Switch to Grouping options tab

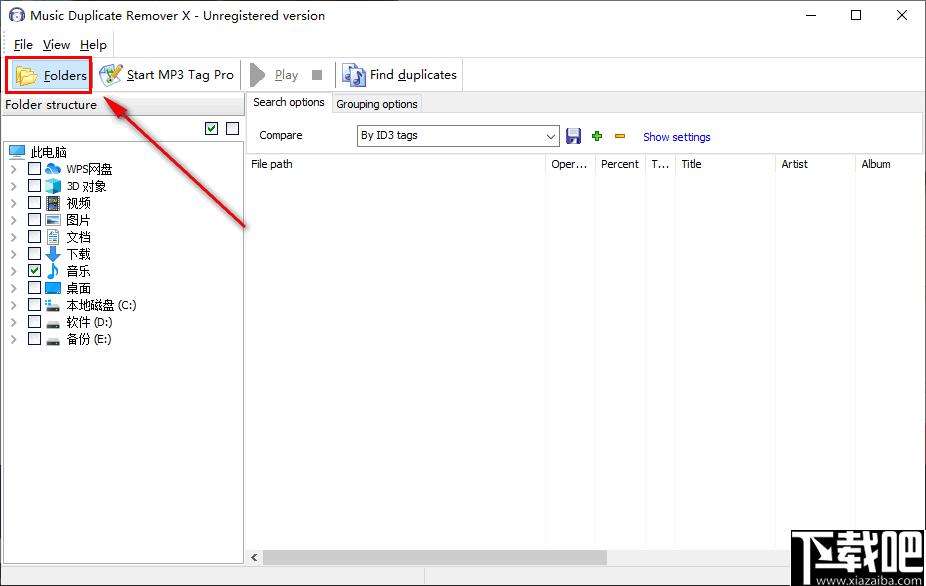point(377,104)
